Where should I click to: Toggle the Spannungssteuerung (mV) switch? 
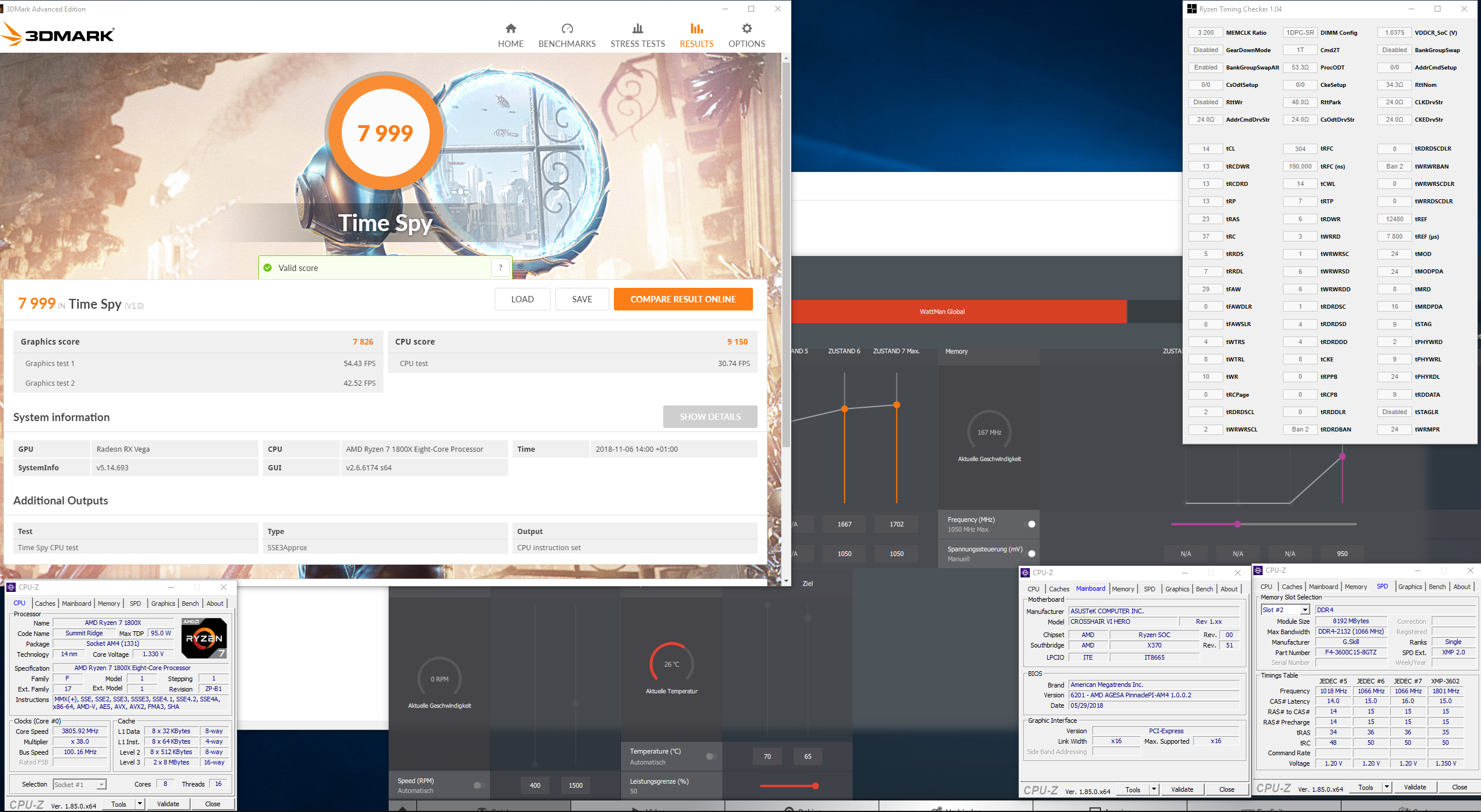tap(1032, 554)
